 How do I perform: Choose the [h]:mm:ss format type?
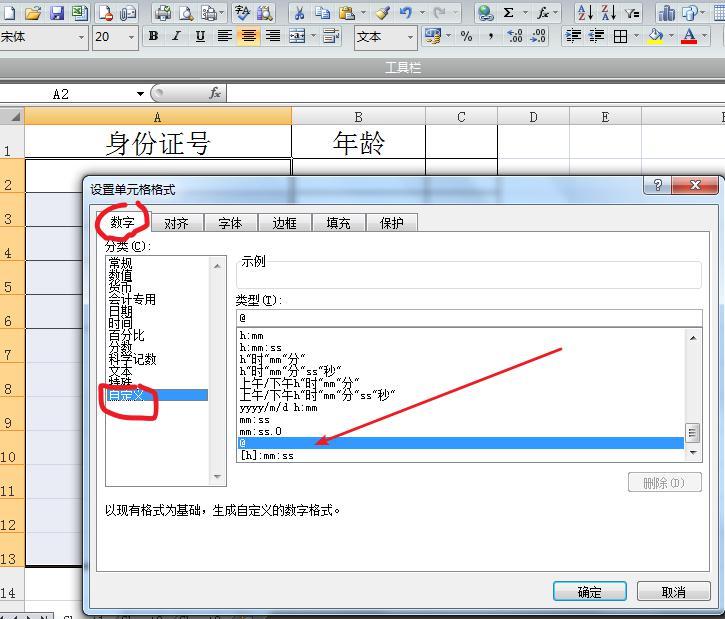[267, 455]
